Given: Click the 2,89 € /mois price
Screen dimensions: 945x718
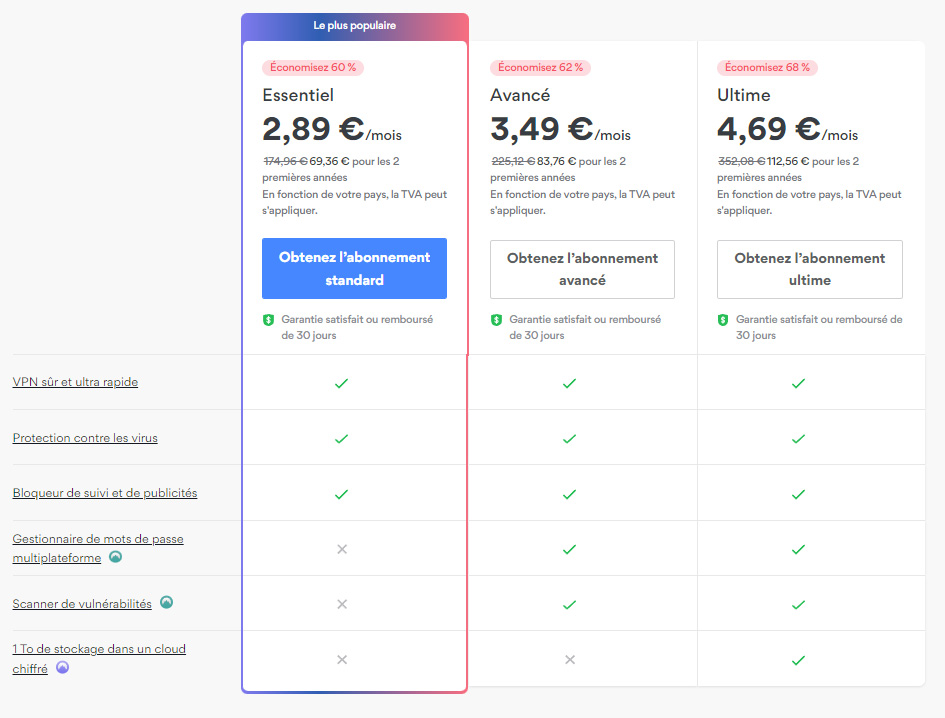Looking at the screenshot, I should coord(332,129).
